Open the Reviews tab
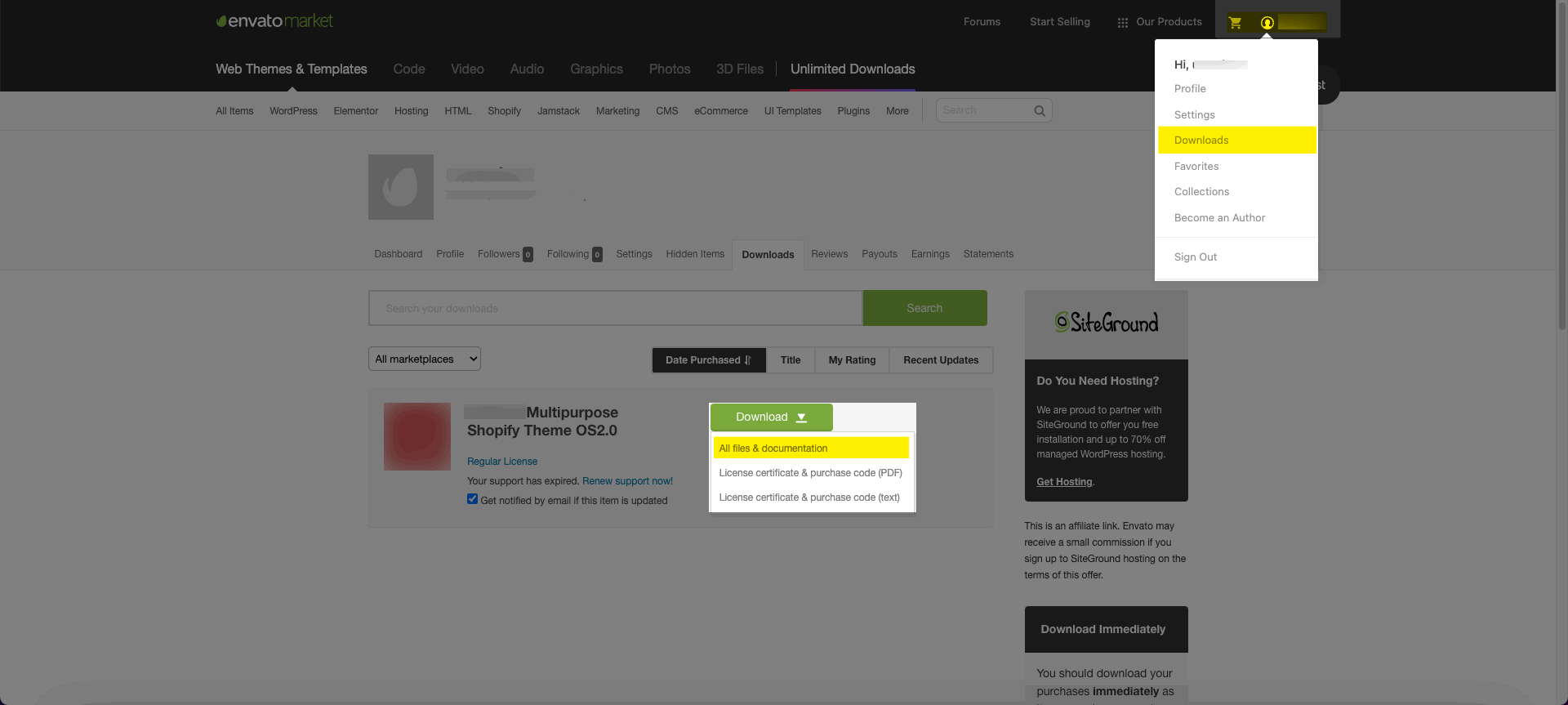1568x705 pixels. (x=829, y=254)
